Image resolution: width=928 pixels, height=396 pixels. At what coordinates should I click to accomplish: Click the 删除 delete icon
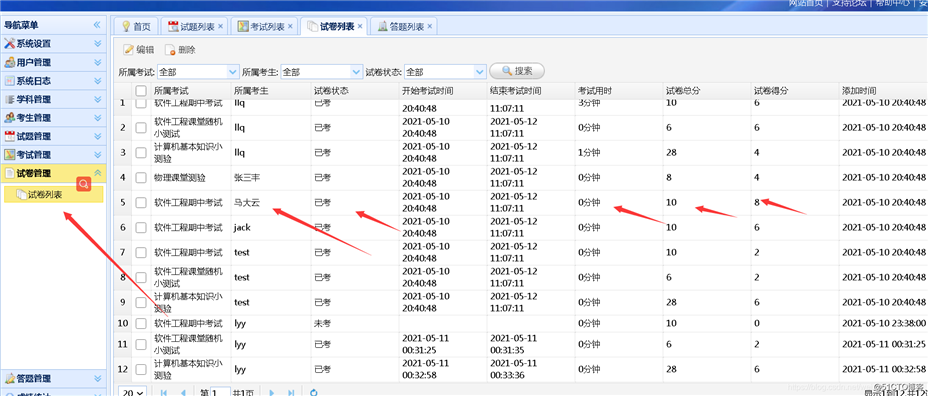coord(170,50)
